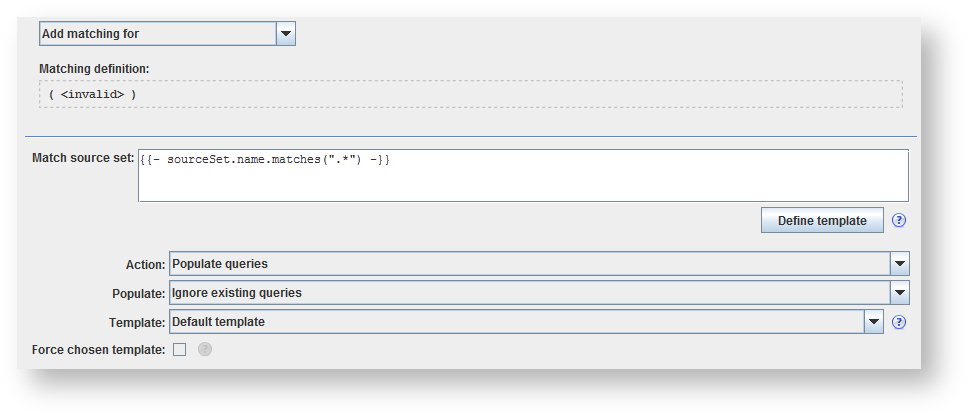Click the arrow button on the Populate dropdown
The width and height of the screenshot is (969, 417).
point(900,293)
